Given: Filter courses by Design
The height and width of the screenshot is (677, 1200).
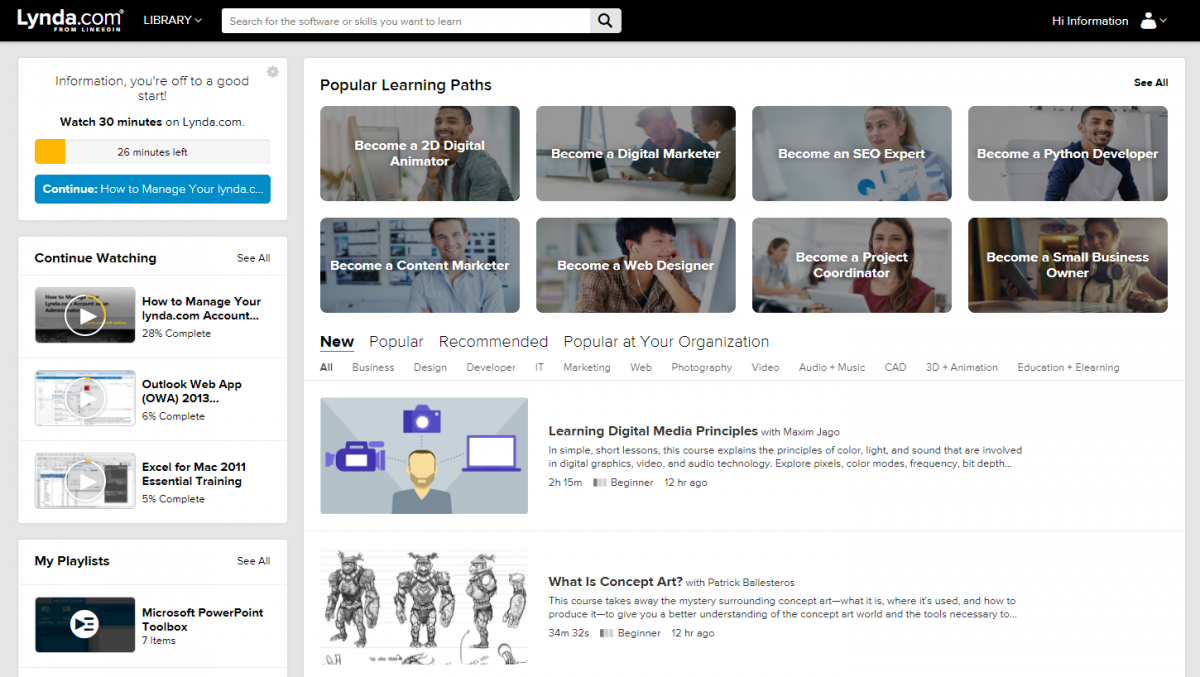Looking at the screenshot, I should 430,367.
